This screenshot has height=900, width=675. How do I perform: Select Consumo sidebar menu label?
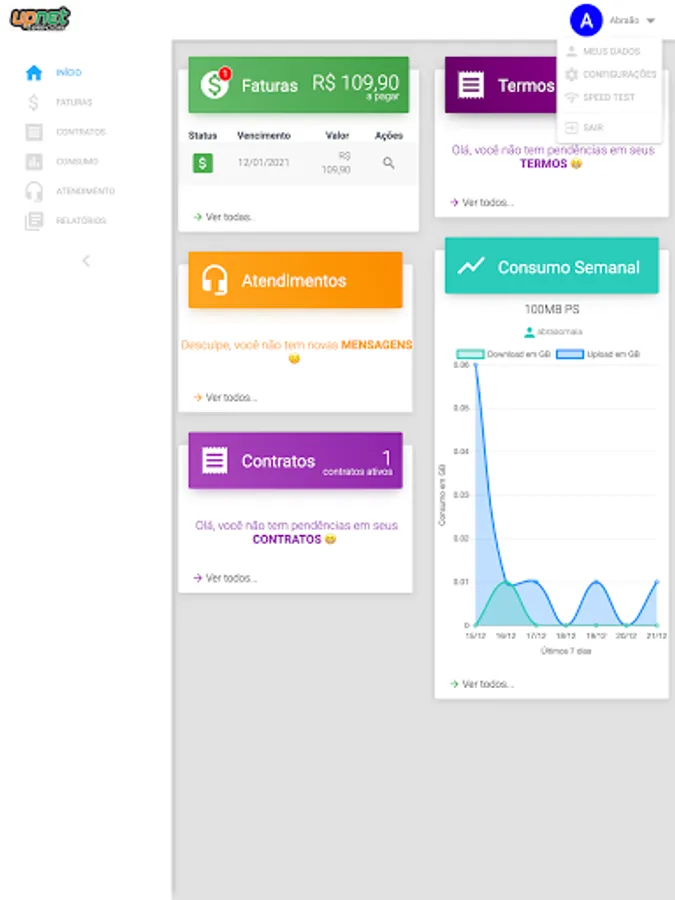tap(77, 162)
